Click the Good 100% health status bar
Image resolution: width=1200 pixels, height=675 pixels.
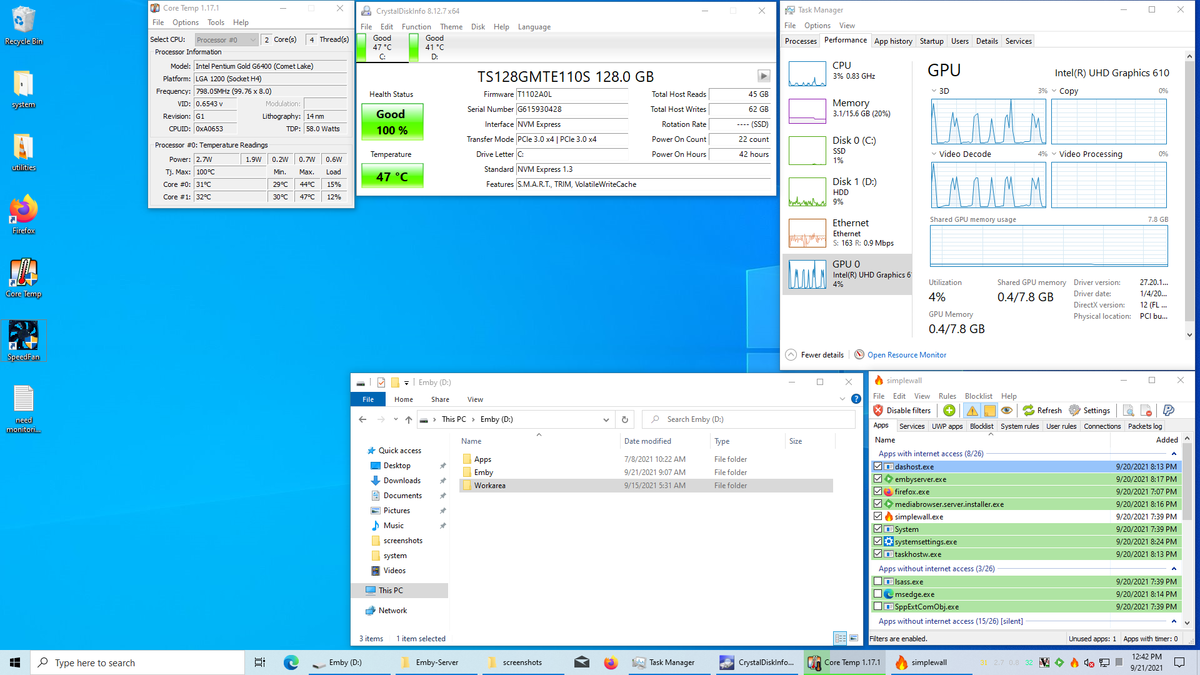391,120
